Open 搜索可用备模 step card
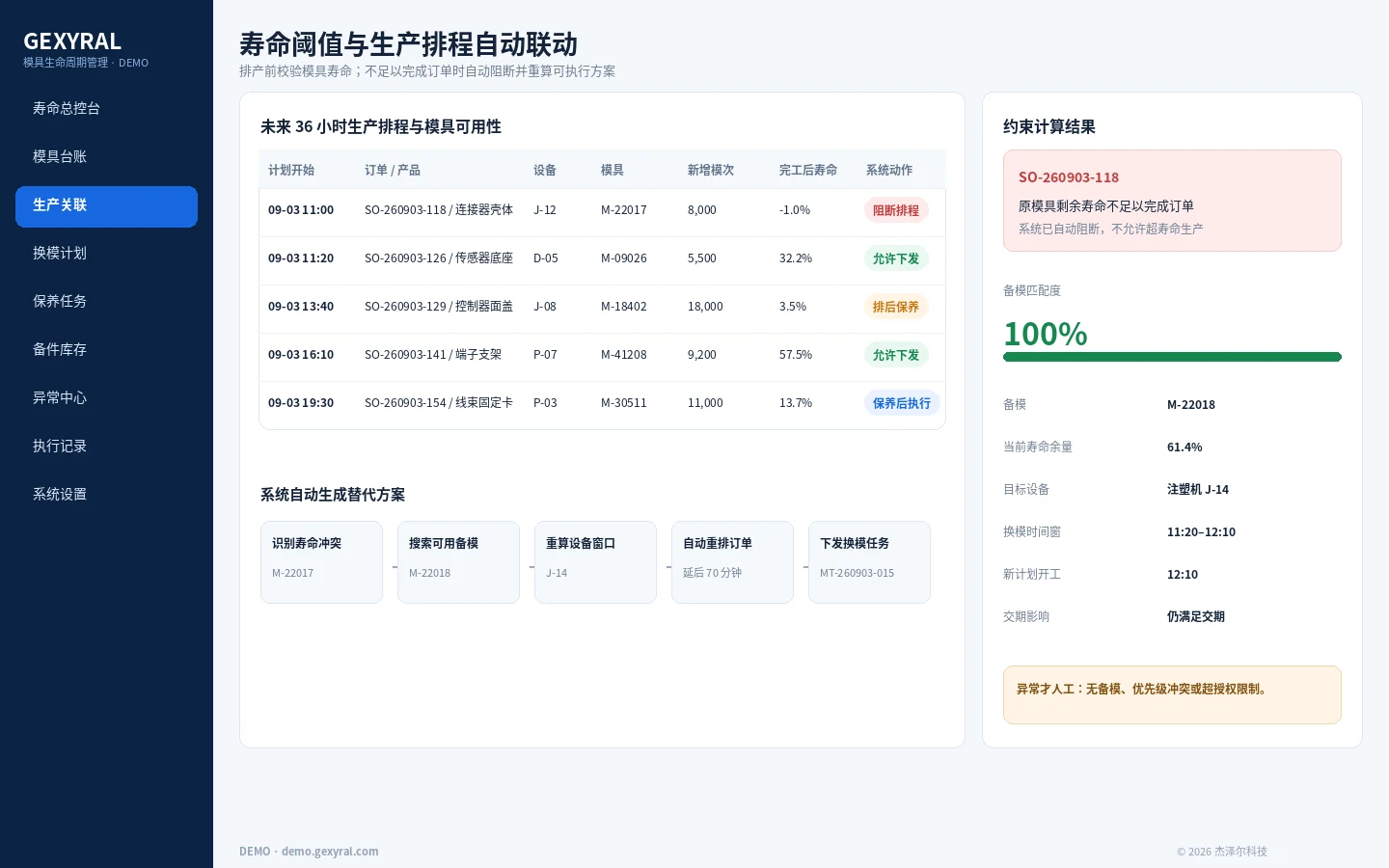This screenshot has width=1389, height=868. (458, 562)
